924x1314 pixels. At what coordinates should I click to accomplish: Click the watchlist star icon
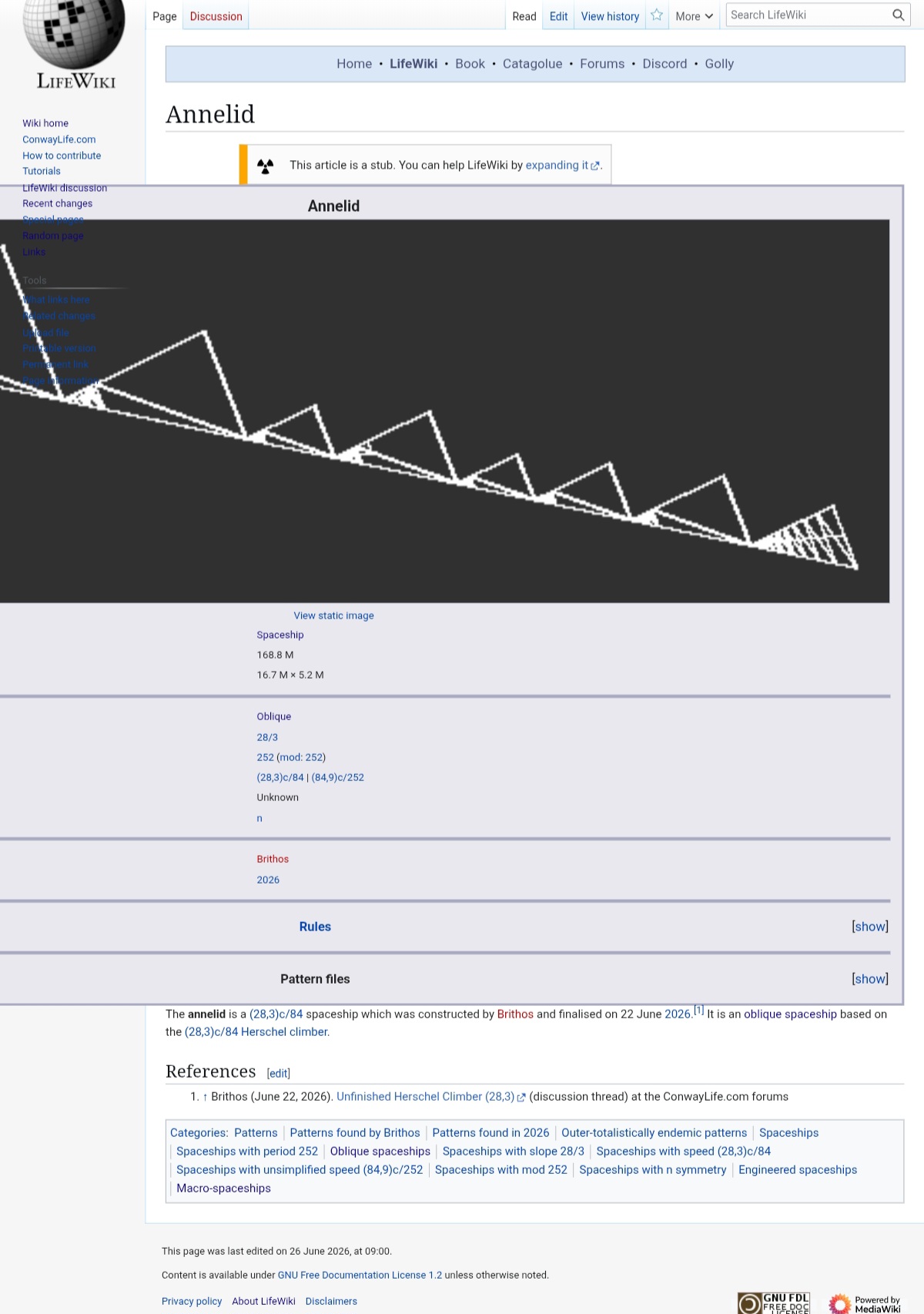coord(657,15)
